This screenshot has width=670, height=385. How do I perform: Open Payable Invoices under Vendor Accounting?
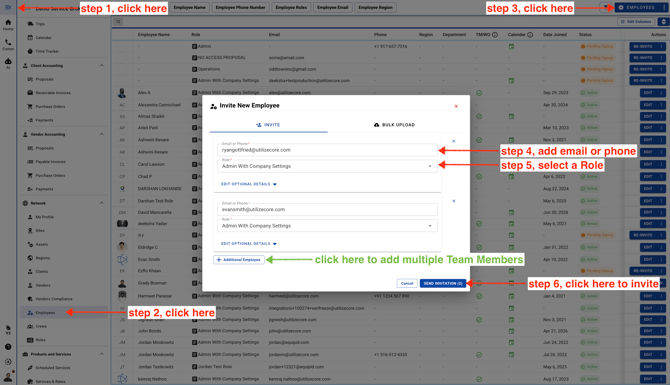click(50, 162)
